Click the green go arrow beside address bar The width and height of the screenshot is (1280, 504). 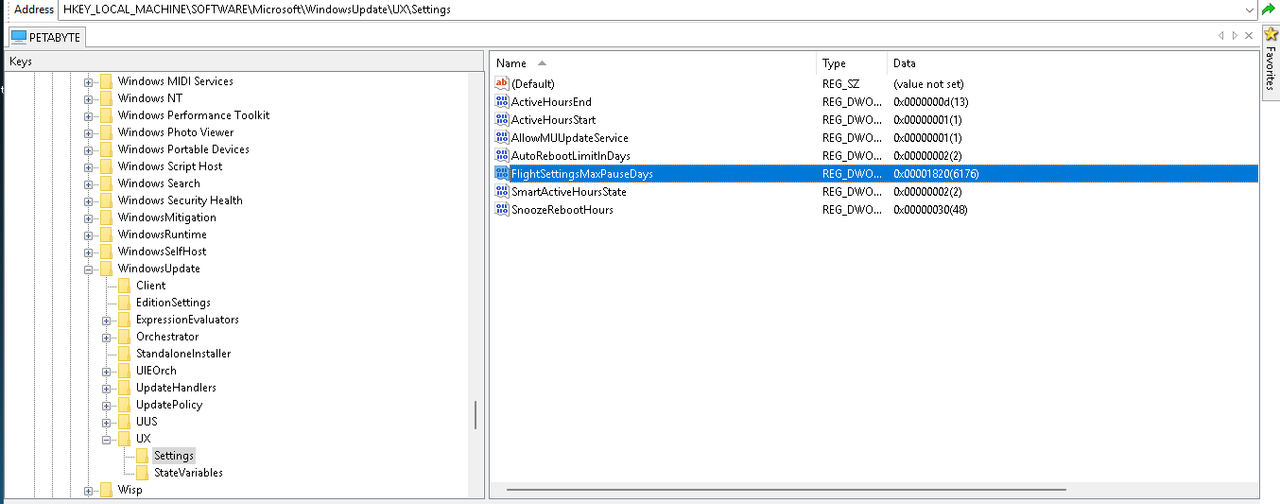coord(1268,9)
